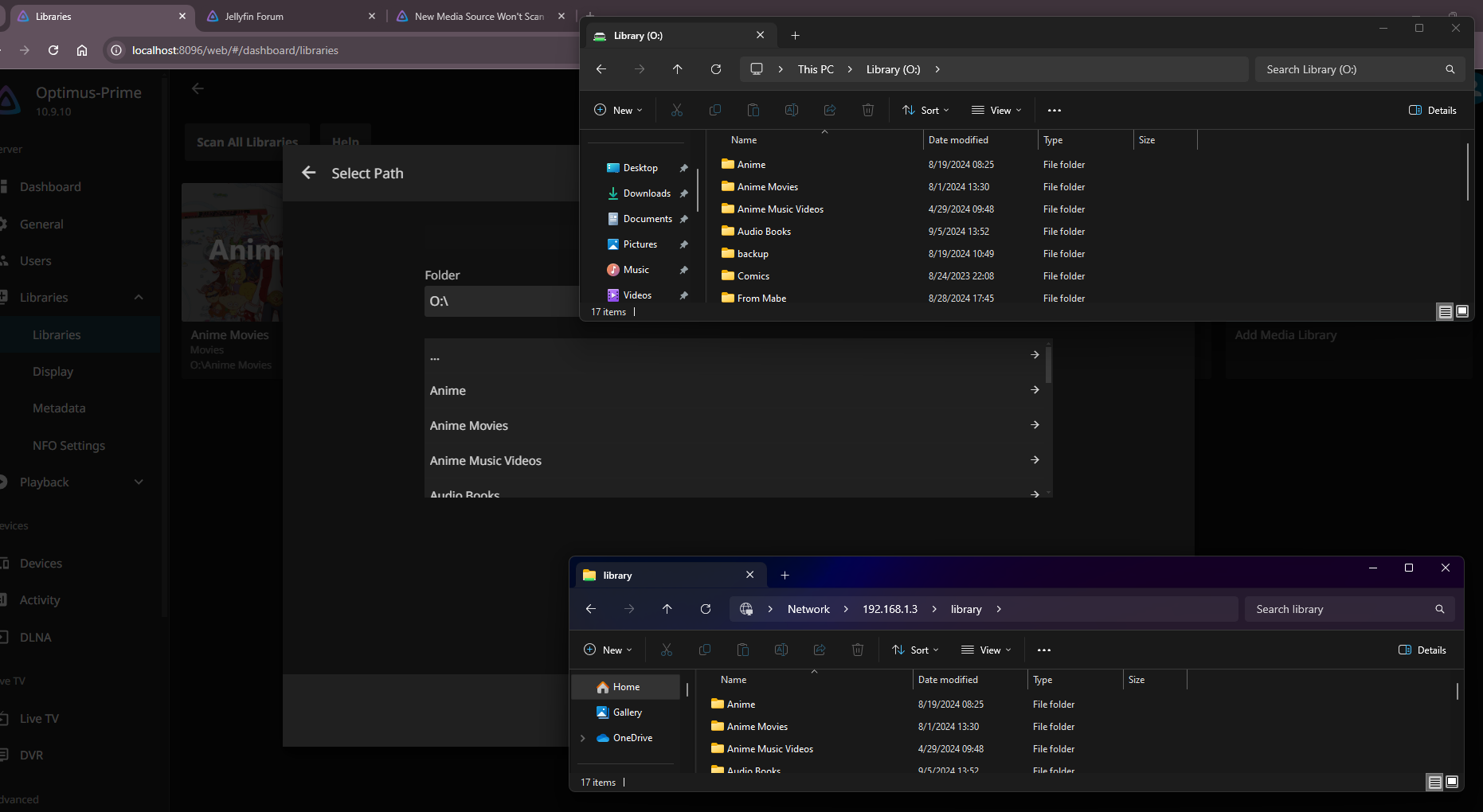Image resolution: width=1483 pixels, height=812 pixels.
Task: Switch to the Jellyfin Forum browser tab
Action: point(254,16)
